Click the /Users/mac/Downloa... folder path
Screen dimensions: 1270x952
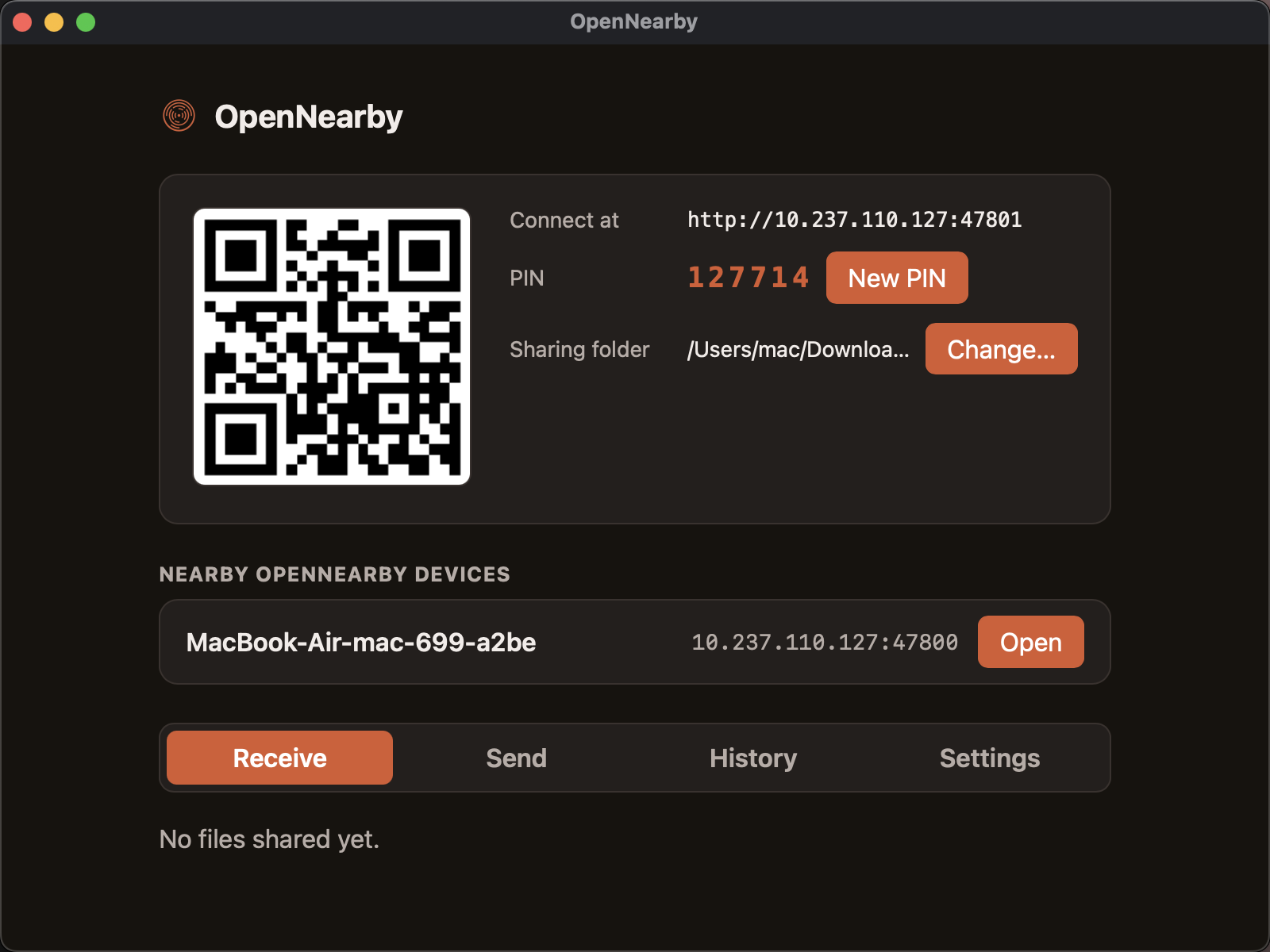pos(798,349)
